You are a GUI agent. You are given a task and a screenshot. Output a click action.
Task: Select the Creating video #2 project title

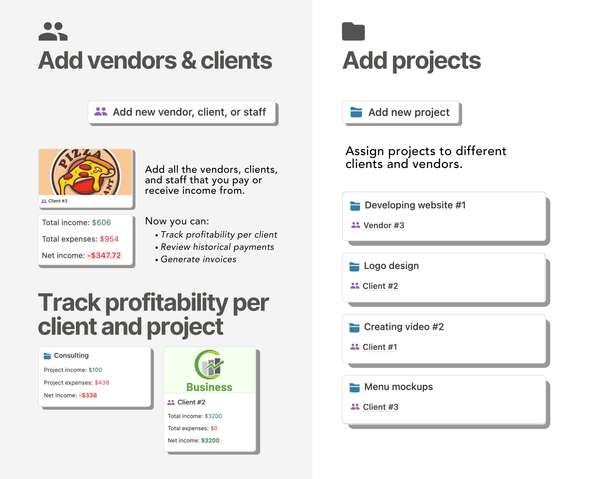tap(403, 327)
